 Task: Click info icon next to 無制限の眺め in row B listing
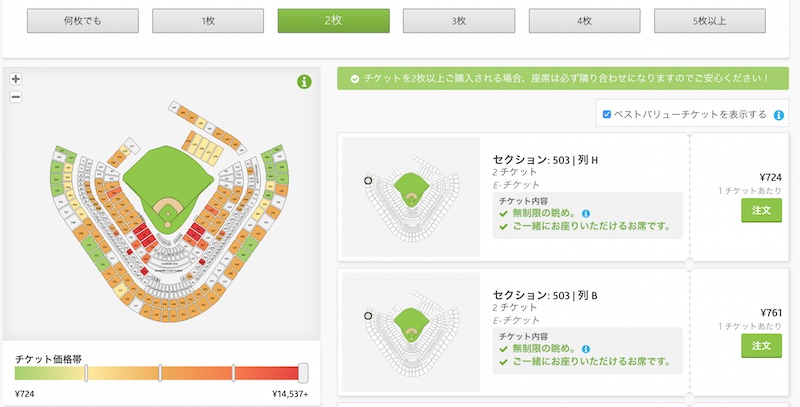(586, 349)
